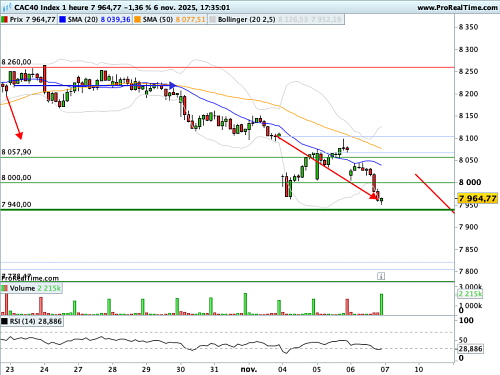Open the Volume 2 215k indicator label
The height and width of the screenshot is (375, 500).
(35, 288)
